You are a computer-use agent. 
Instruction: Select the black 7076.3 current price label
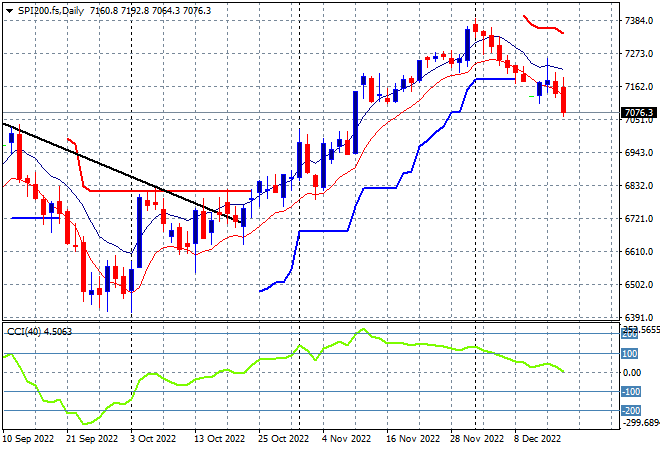(x=639, y=112)
